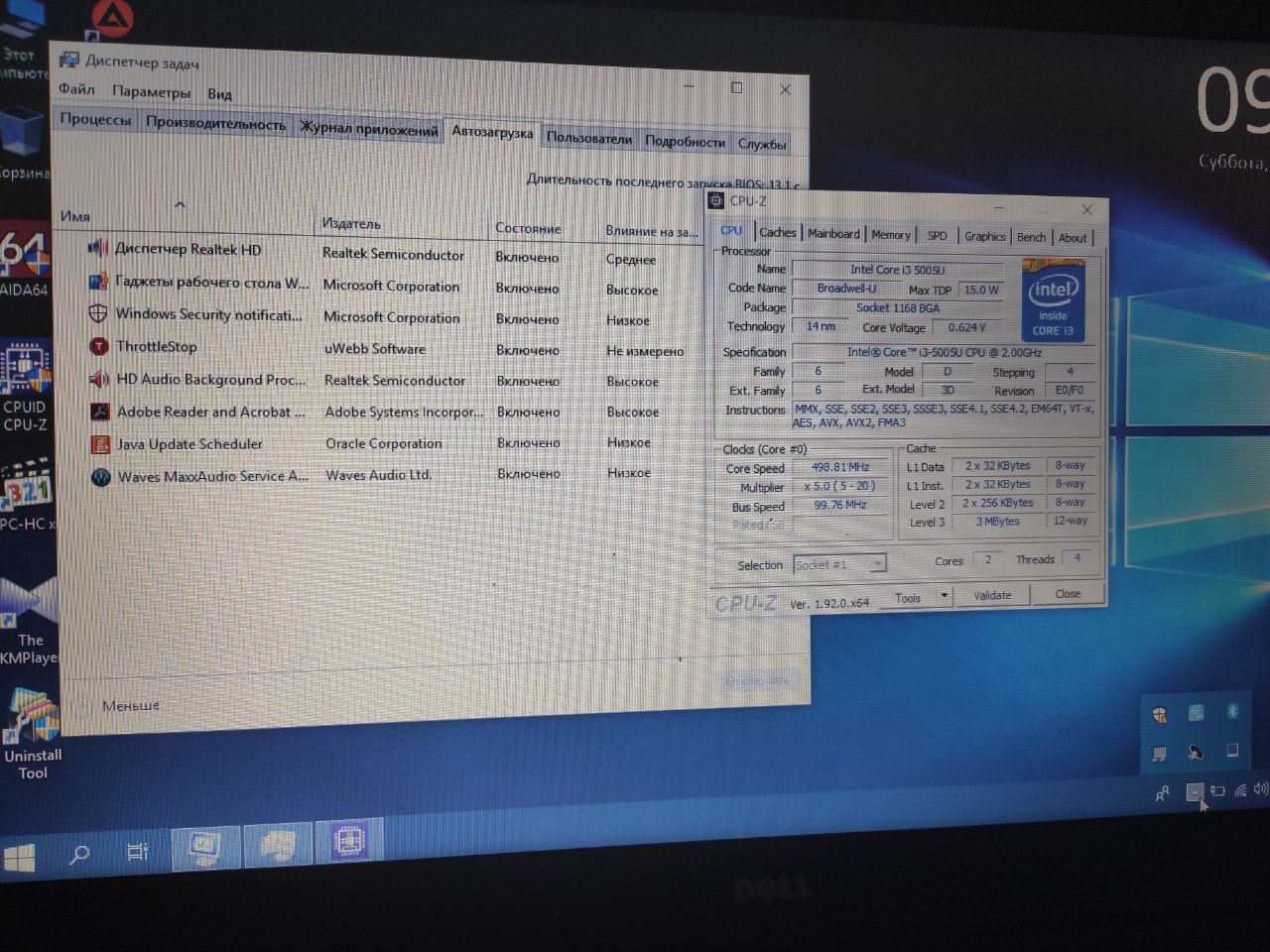Click the Validate button in CPU-Z

point(993,595)
